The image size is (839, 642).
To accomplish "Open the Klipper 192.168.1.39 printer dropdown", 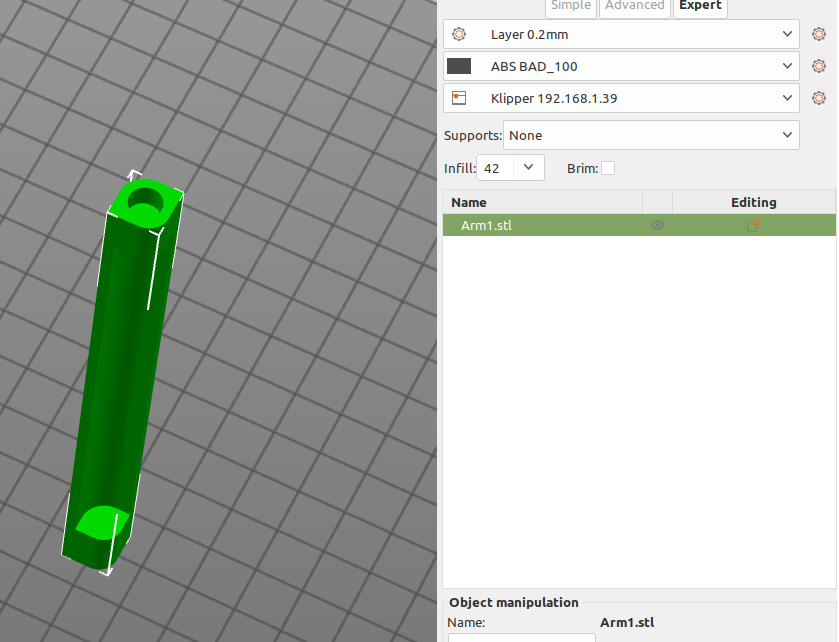I will coord(786,98).
